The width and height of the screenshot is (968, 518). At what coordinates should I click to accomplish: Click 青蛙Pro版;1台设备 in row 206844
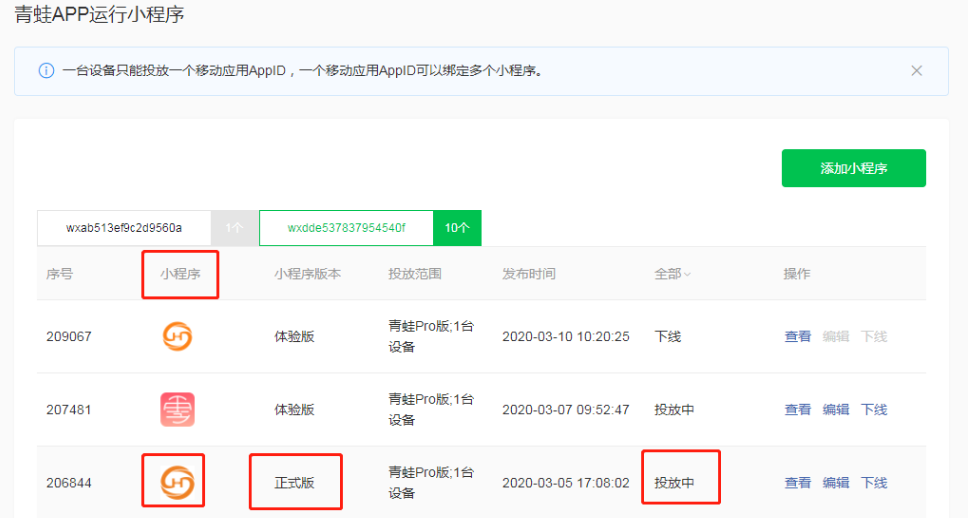(x=431, y=483)
